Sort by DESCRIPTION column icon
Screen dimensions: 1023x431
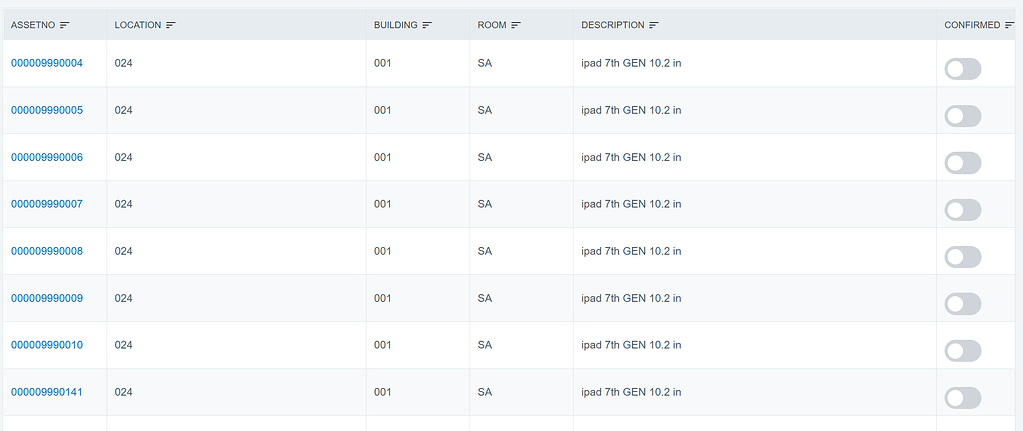click(x=654, y=25)
